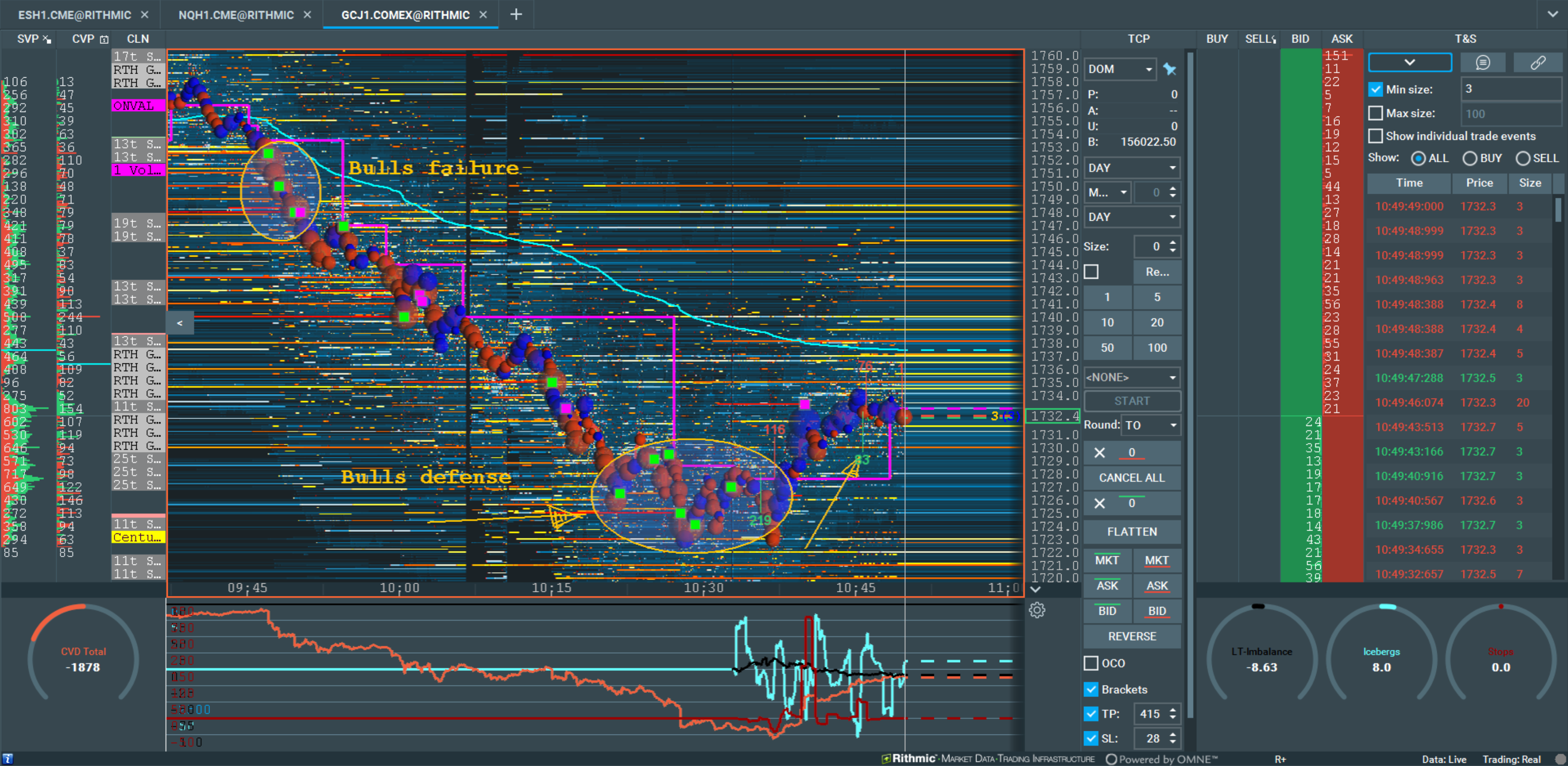1568x766 pixels.
Task: Tick the checkbox beside the Re... button
Action: point(1091,271)
